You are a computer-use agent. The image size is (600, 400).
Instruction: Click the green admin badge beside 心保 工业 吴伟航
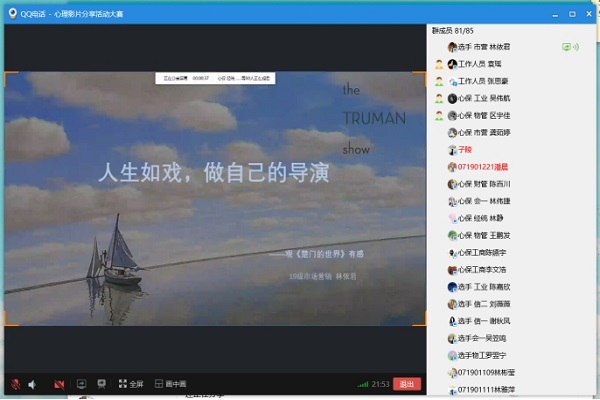pos(439,98)
